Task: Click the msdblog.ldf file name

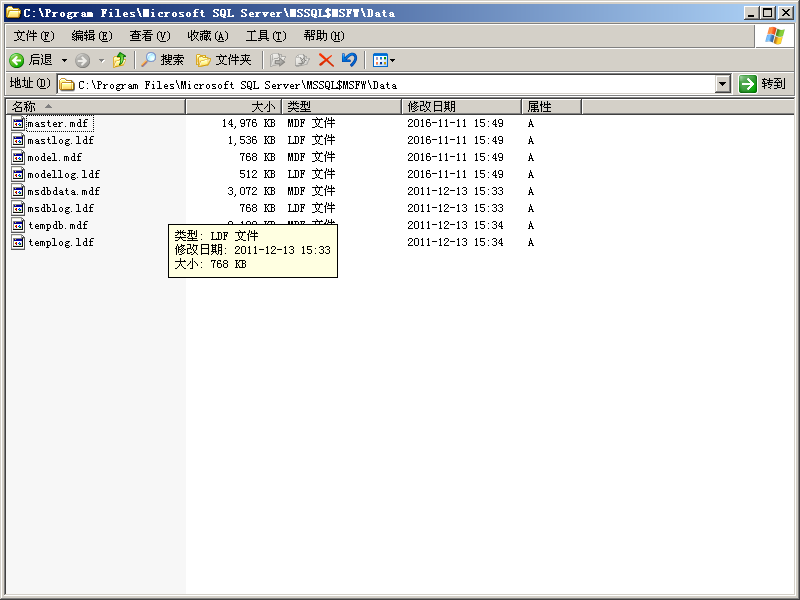Action: coord(61,208)
